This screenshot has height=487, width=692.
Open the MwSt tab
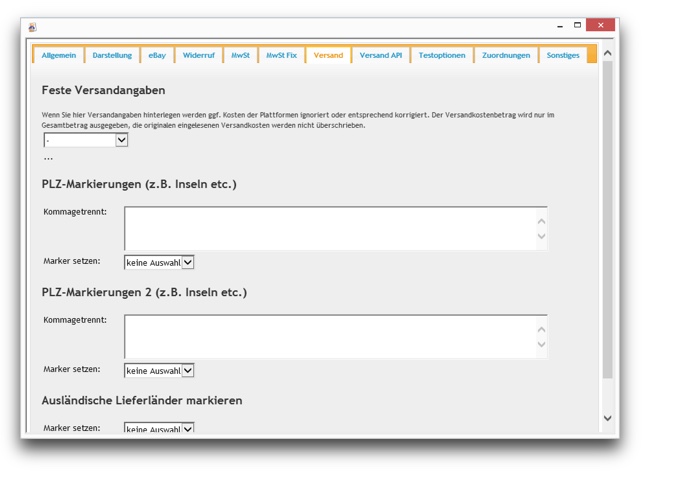coord(240,56)
